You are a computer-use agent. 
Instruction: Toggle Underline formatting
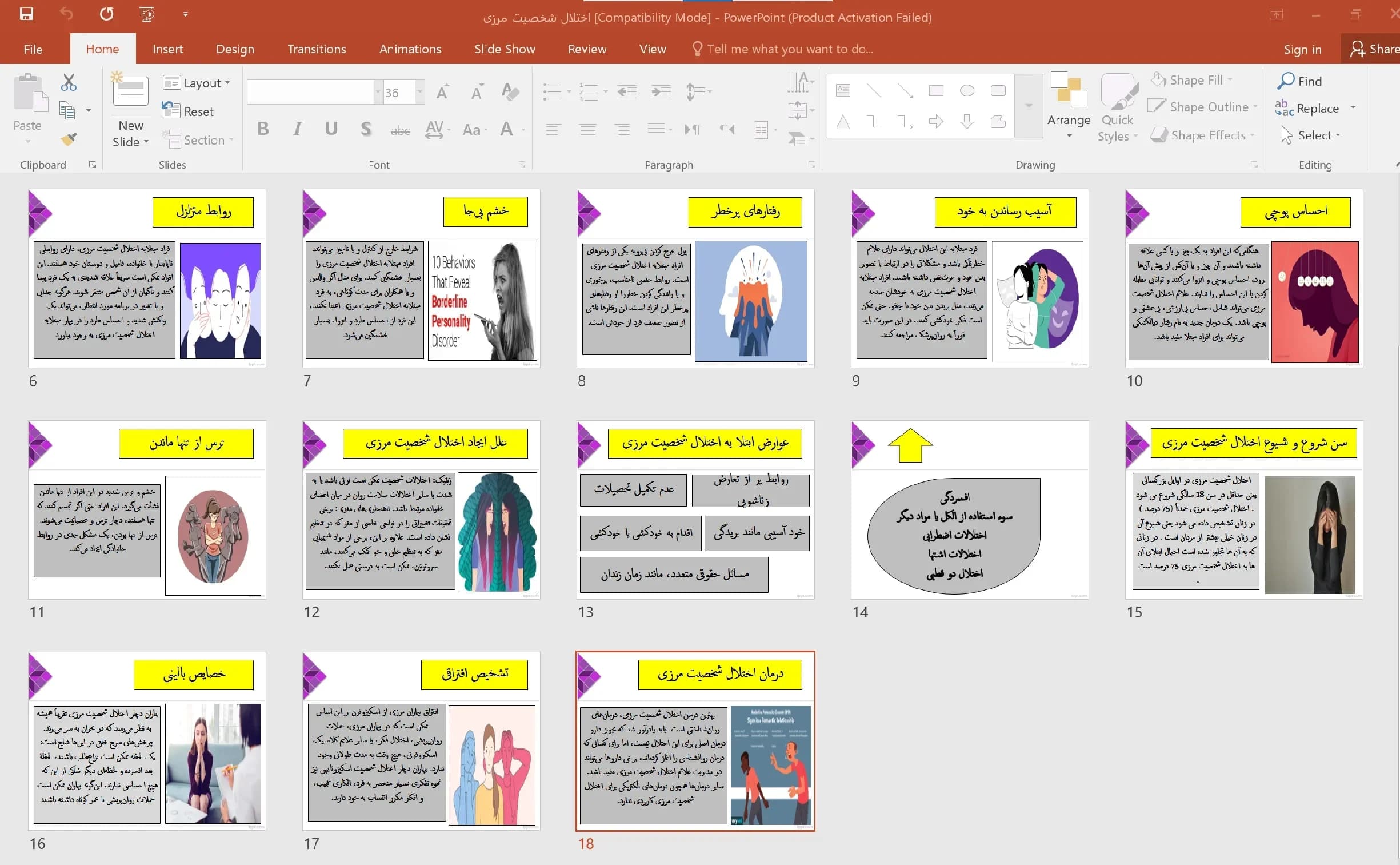[x=331, y=129]
